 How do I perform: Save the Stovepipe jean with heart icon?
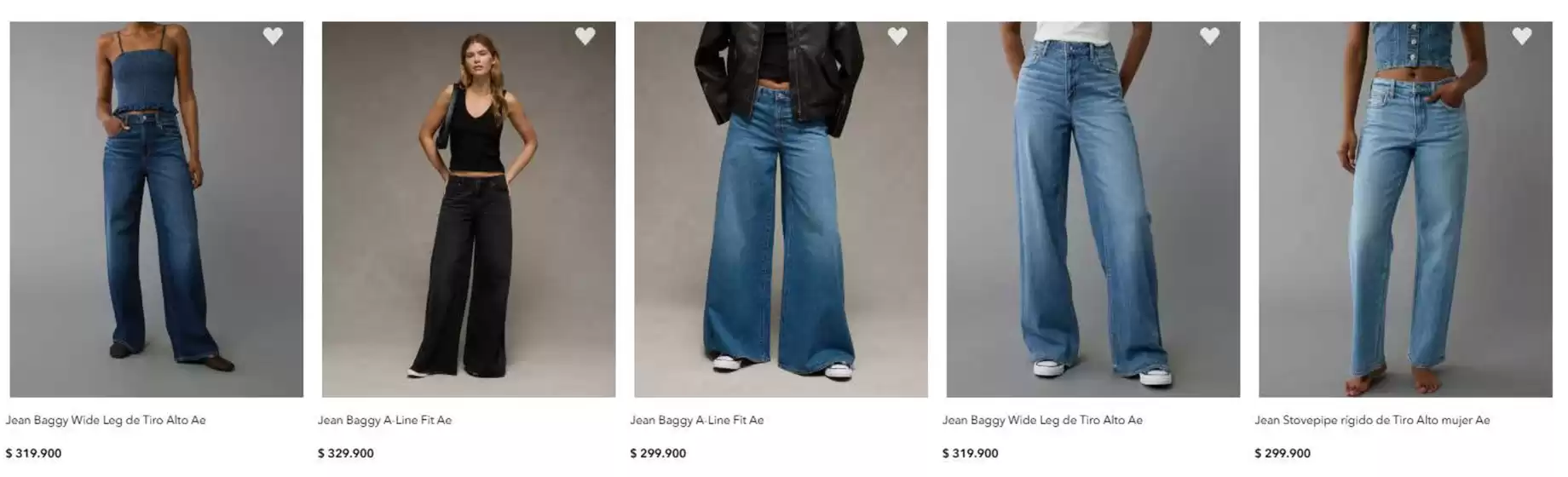[1522, 36]
